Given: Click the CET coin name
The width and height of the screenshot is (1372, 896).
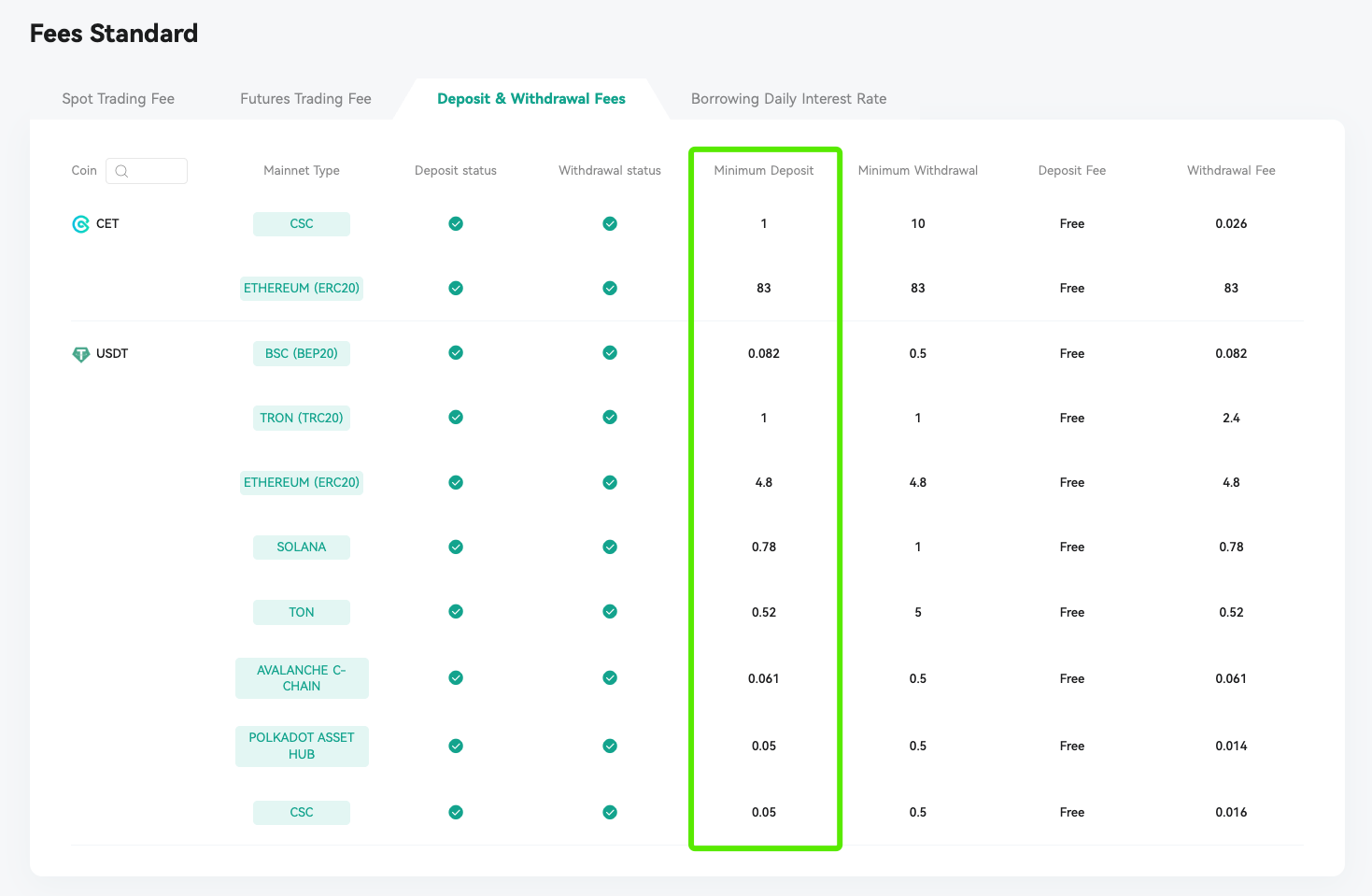Looking at the screenshot, I should point(107,224).
